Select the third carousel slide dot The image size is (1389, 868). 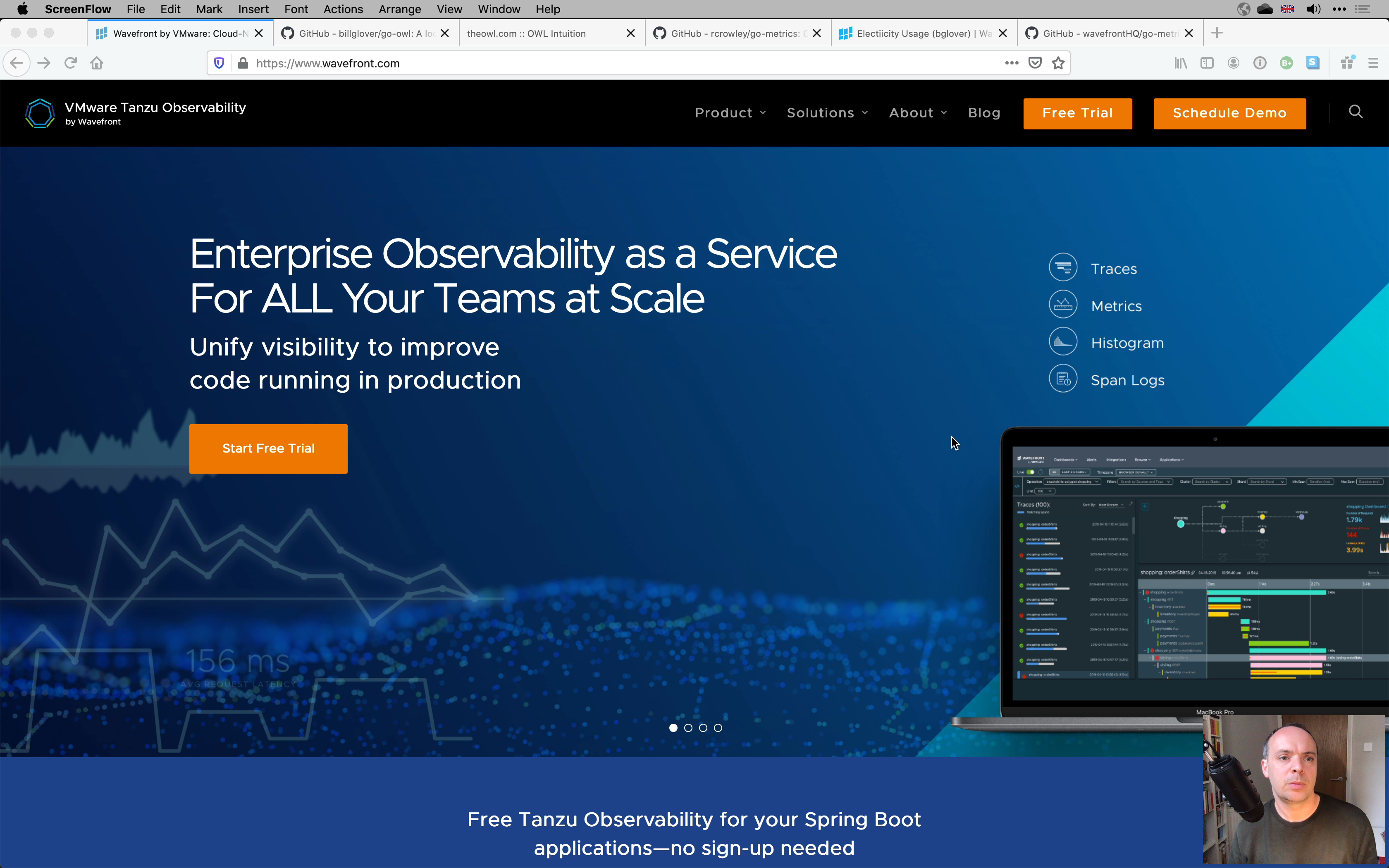tap(703, 728)
